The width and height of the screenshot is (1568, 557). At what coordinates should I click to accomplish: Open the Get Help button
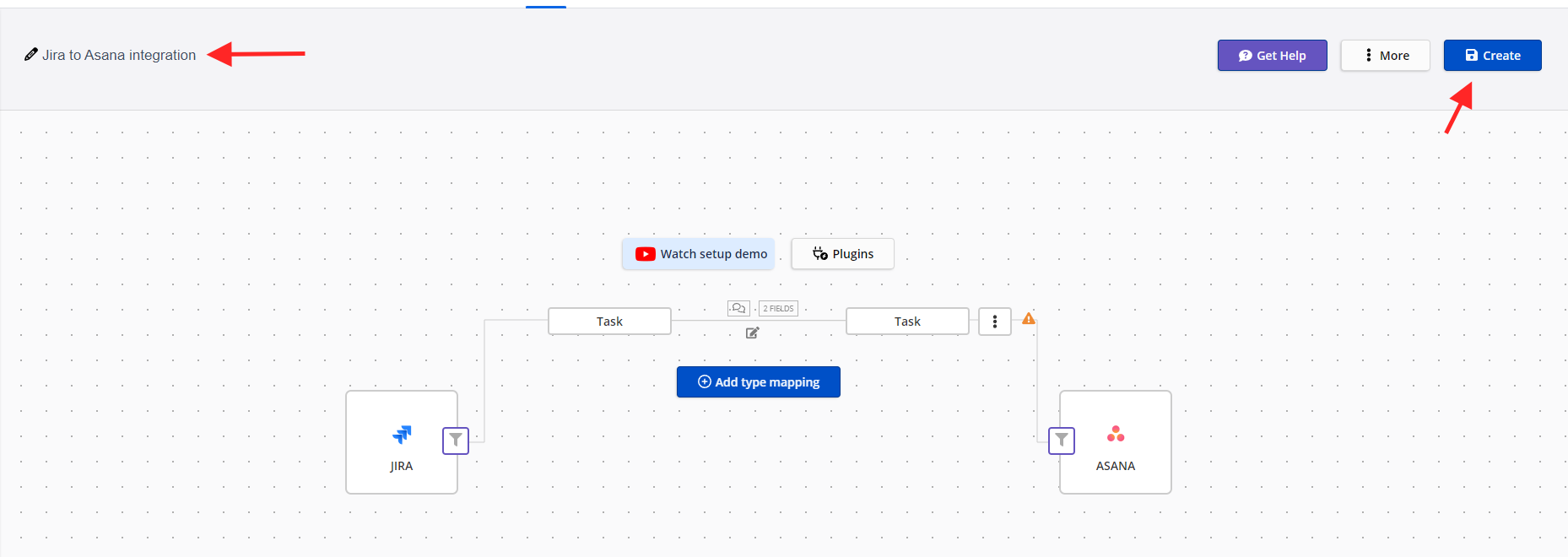[x=1272, y=56]
